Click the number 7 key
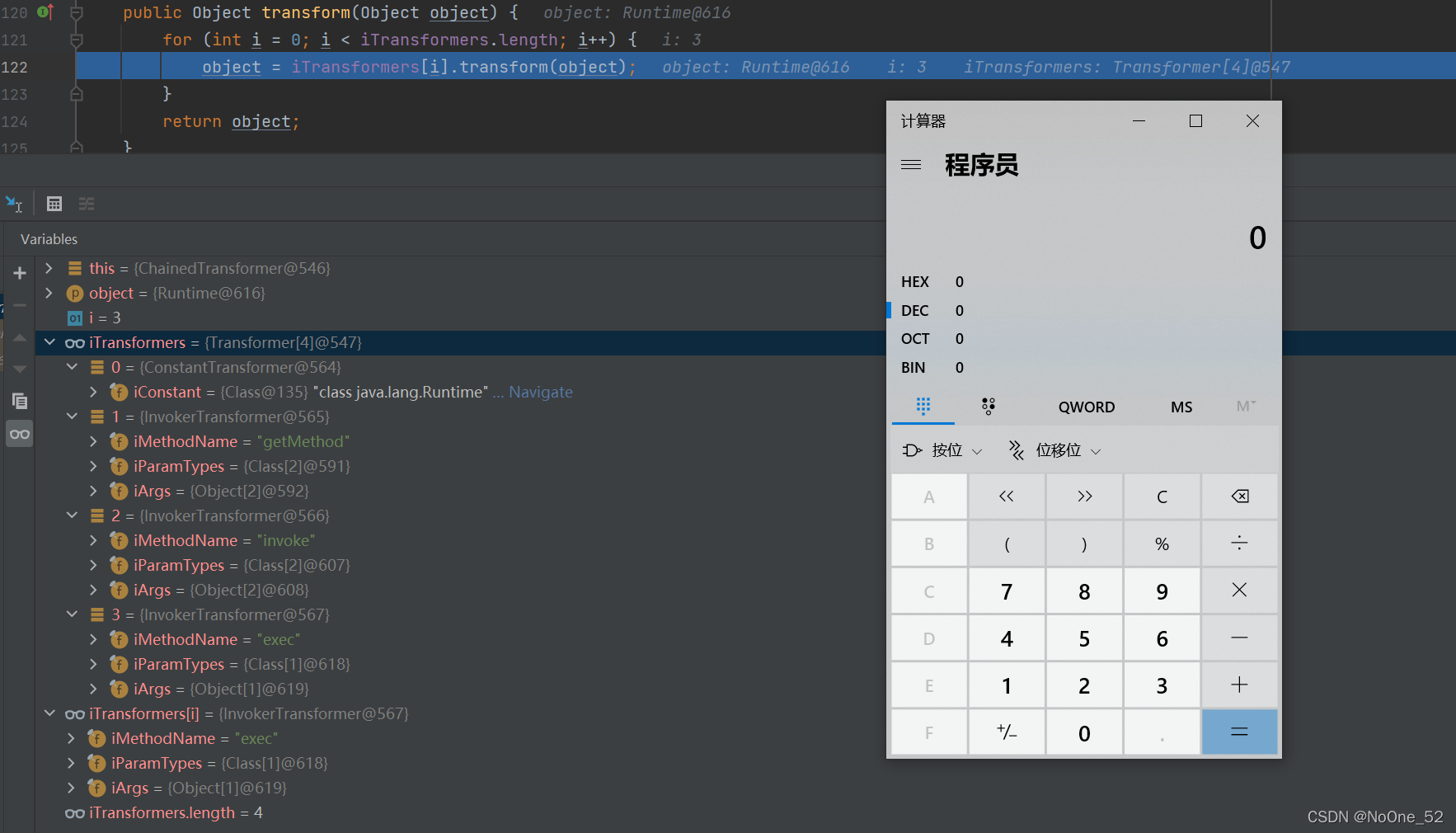1456x833 pixels. (1007, 591)
